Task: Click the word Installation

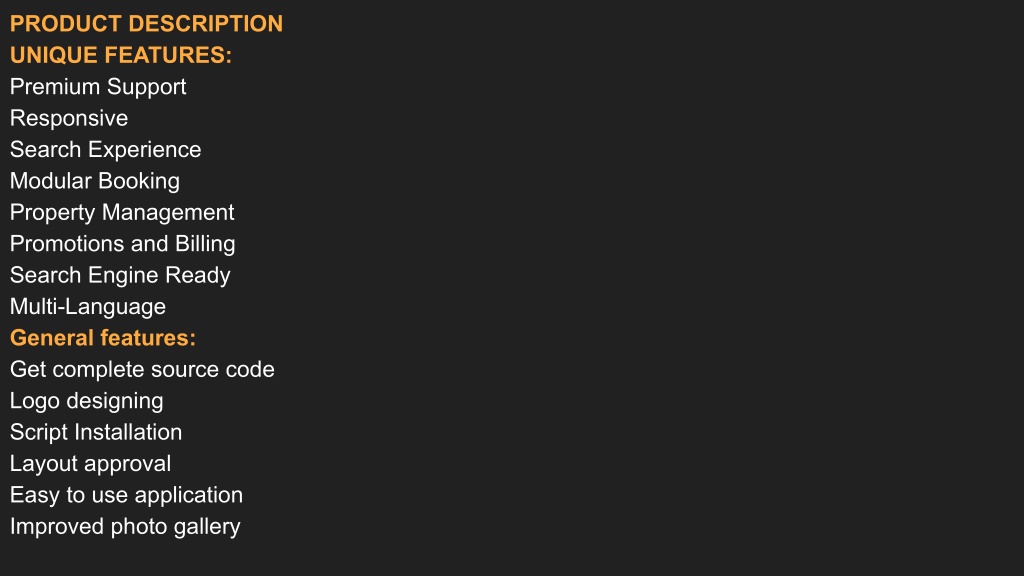Action: [128, 432]
